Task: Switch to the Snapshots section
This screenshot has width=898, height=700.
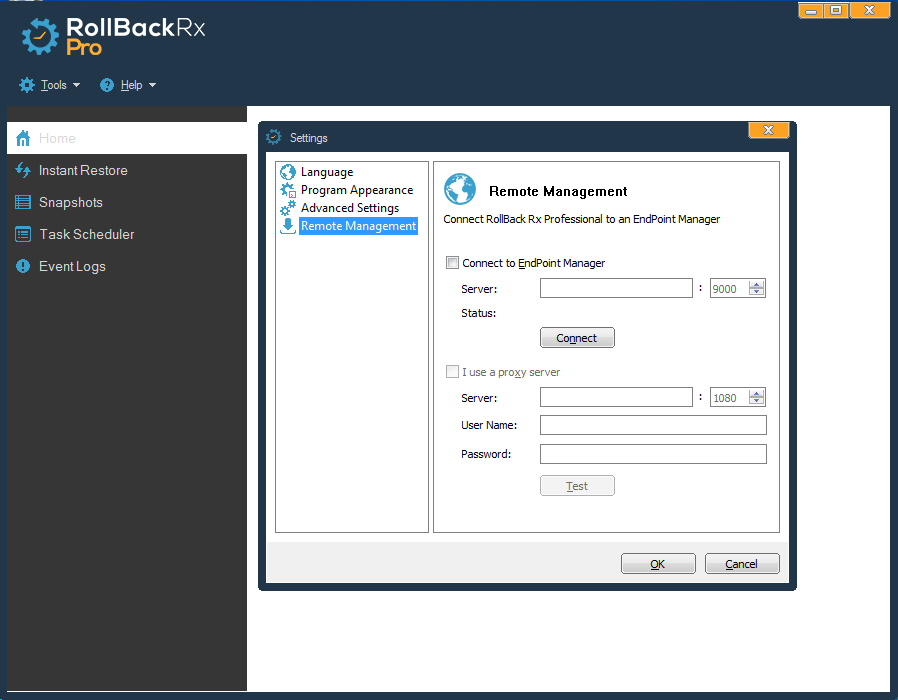Action: click(127, 202)
